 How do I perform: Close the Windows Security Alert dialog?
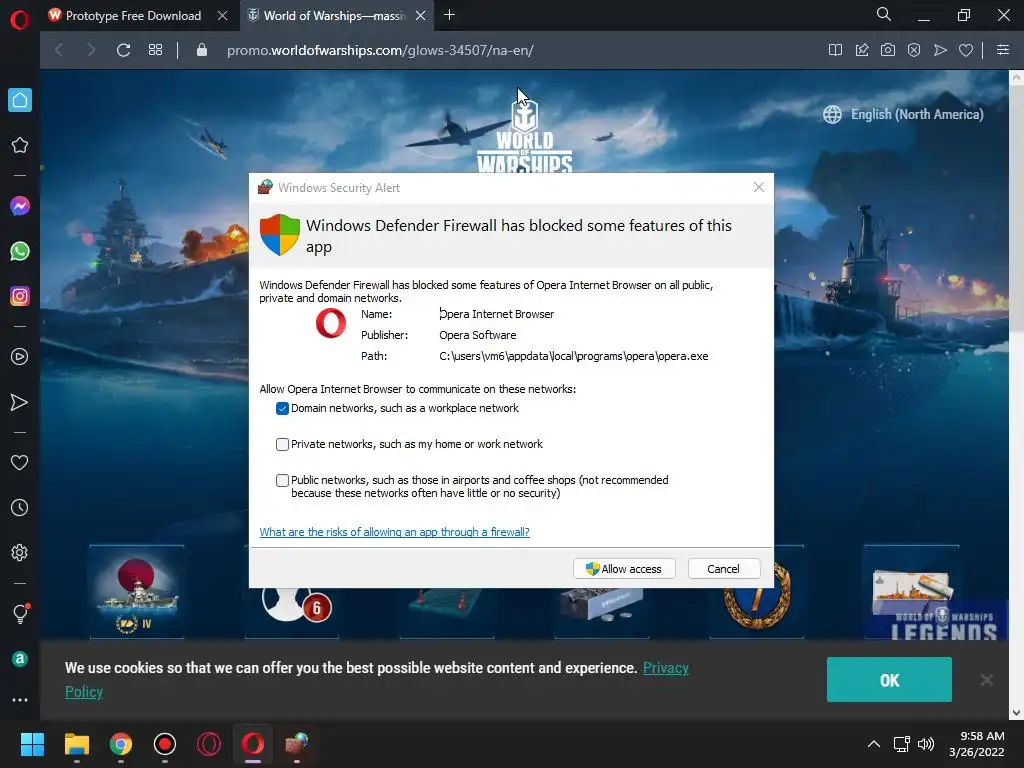(x=758, y=187)
